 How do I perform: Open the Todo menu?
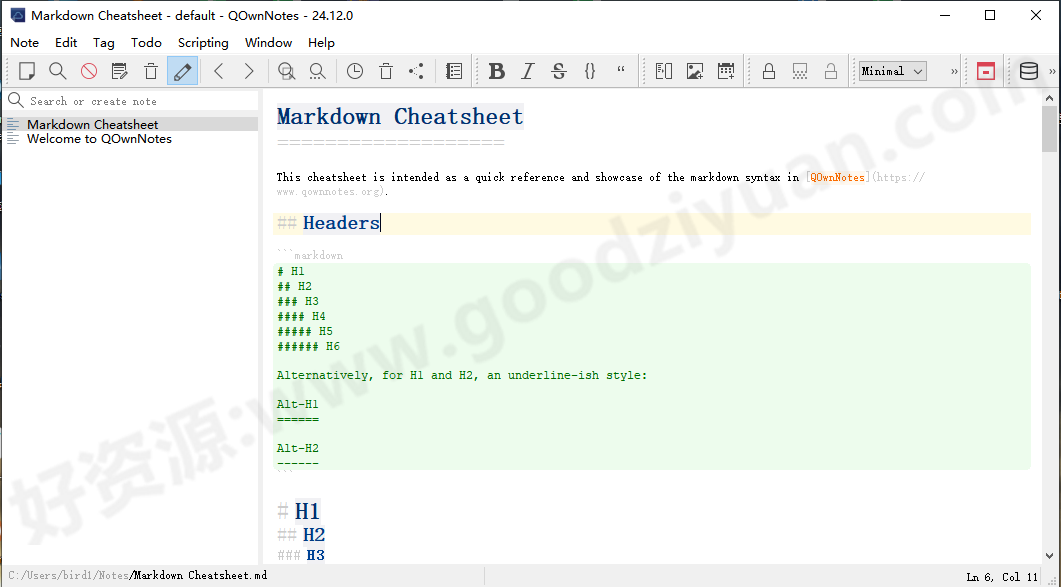click(x=146, y=43)
